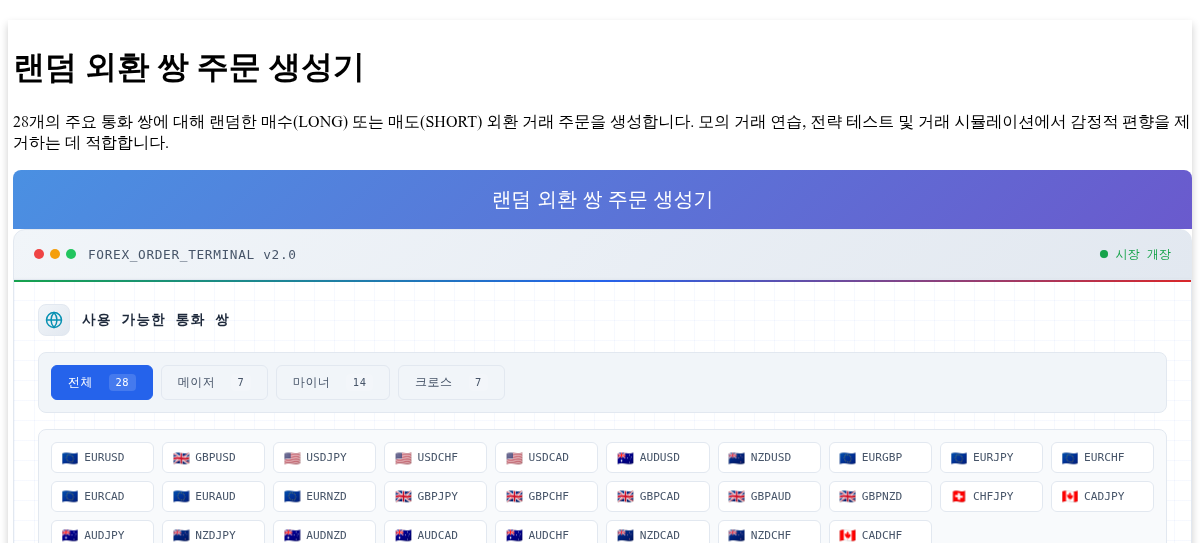Click the FOREX_ORDER_TERMINAL v2.0 title text
Viewport: 1200px width, 543px height.
pyautogui.click(x=192, y=254)
